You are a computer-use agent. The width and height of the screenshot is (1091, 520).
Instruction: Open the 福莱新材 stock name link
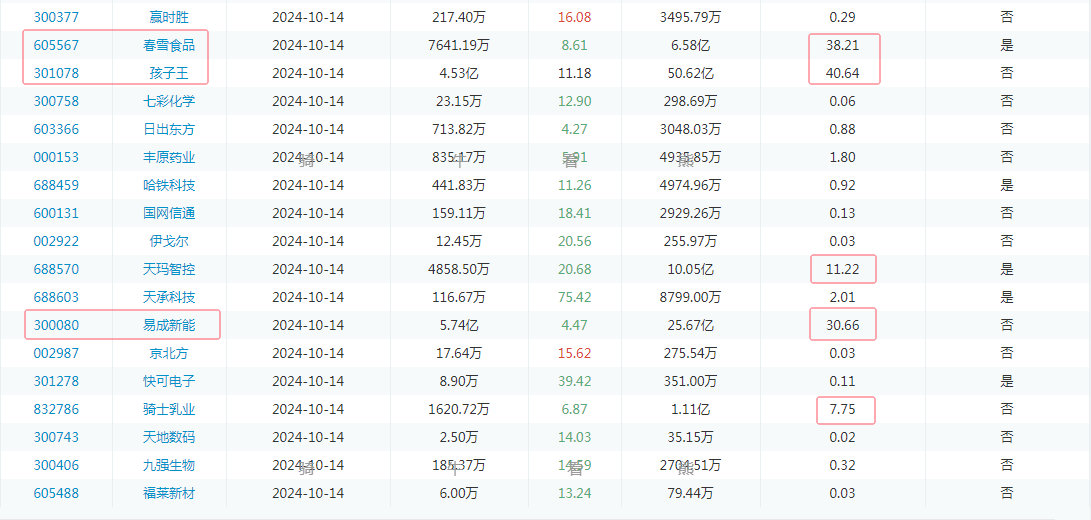click(x=169, y=493)
